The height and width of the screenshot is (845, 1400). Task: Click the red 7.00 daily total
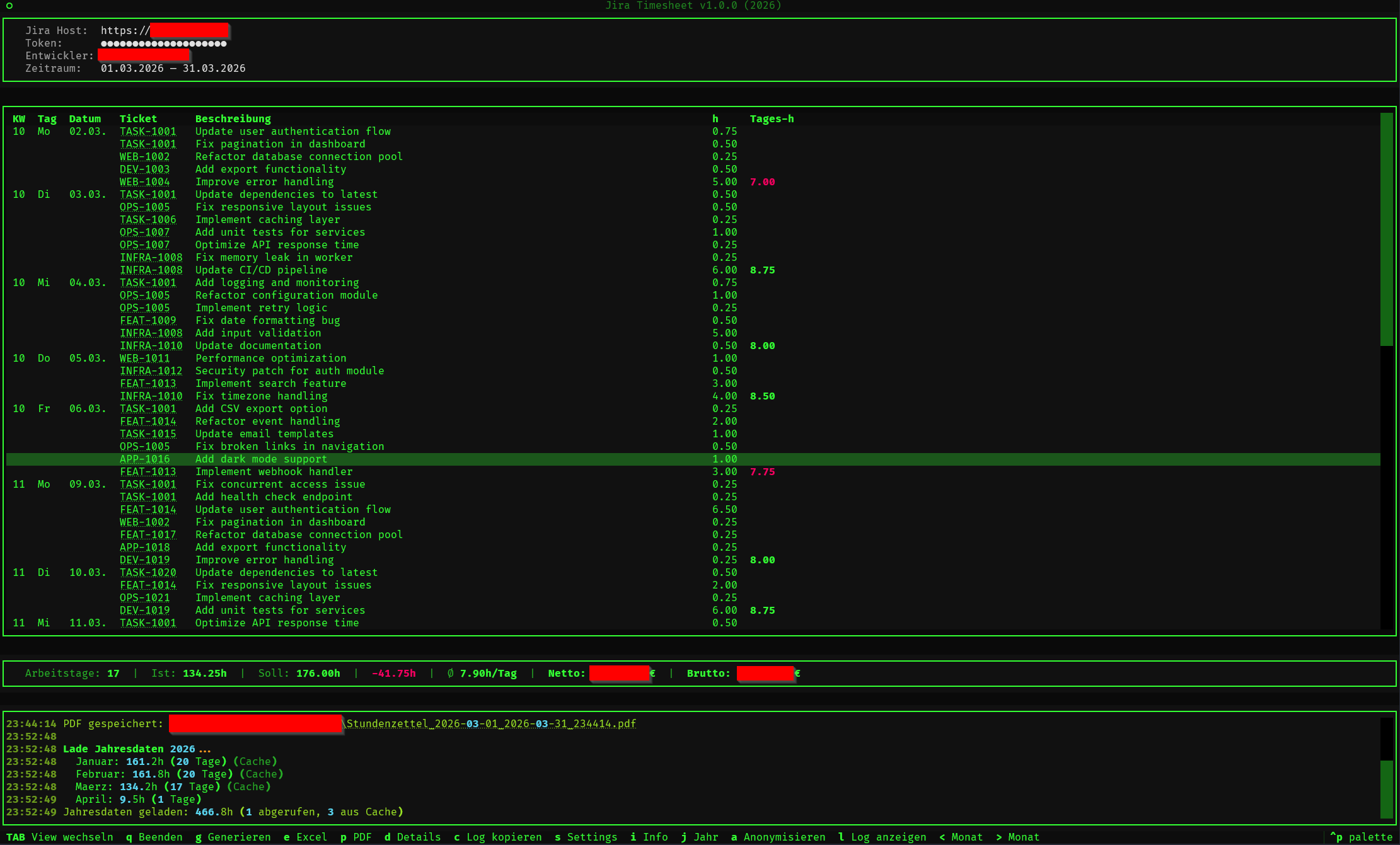(763, 181)
